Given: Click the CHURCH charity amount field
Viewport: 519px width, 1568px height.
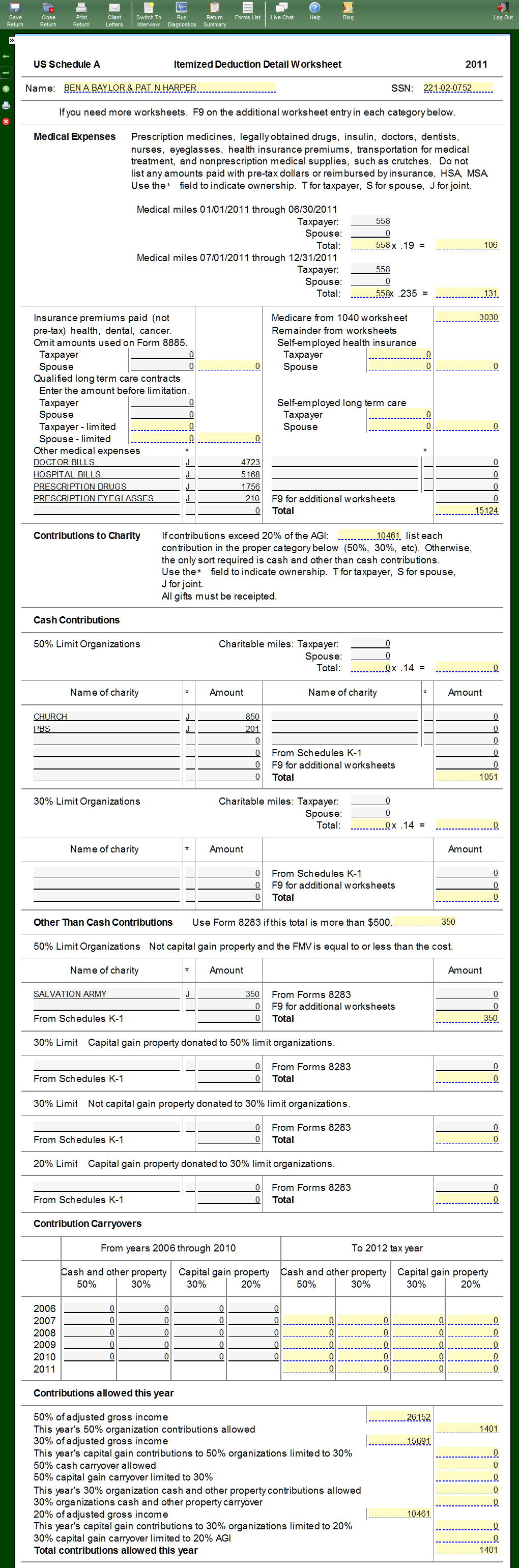Looking at the screenshot, I should (229, 717).
